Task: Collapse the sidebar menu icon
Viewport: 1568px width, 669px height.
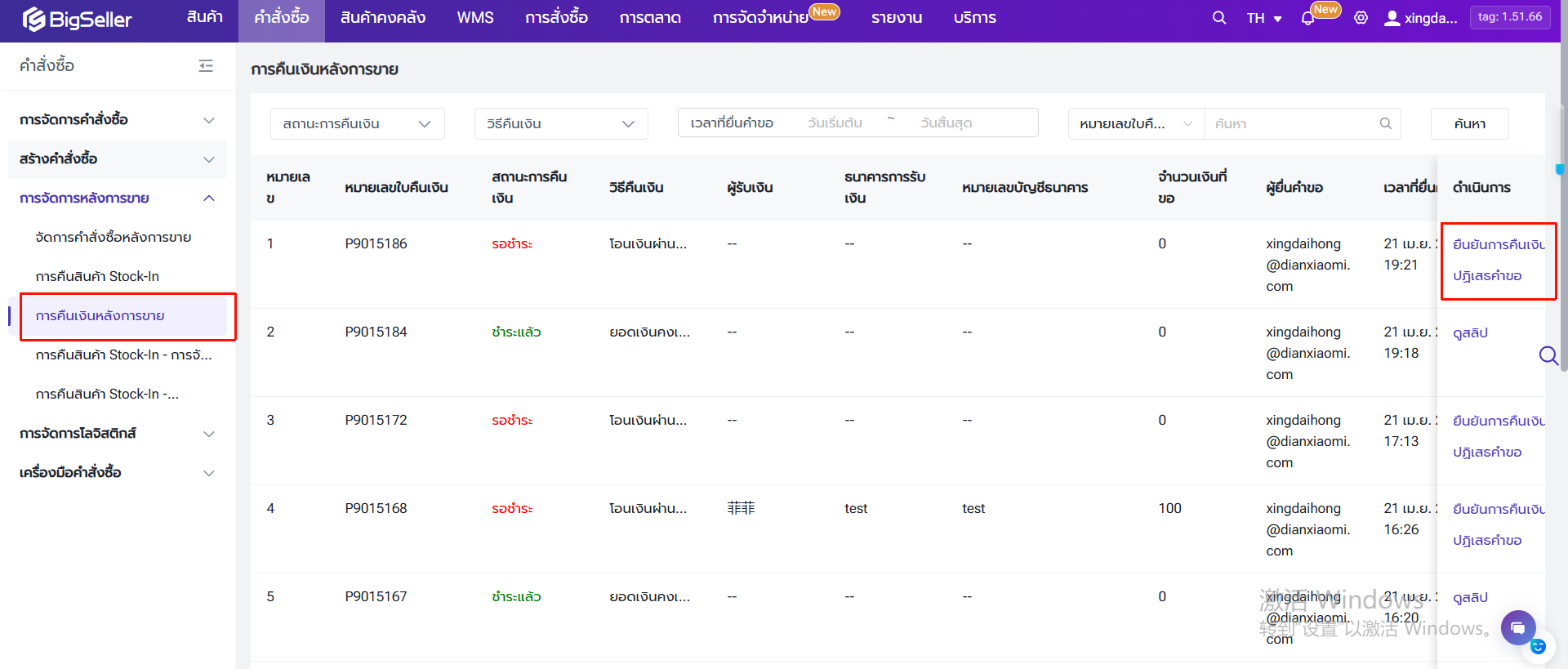Action: 206,66
